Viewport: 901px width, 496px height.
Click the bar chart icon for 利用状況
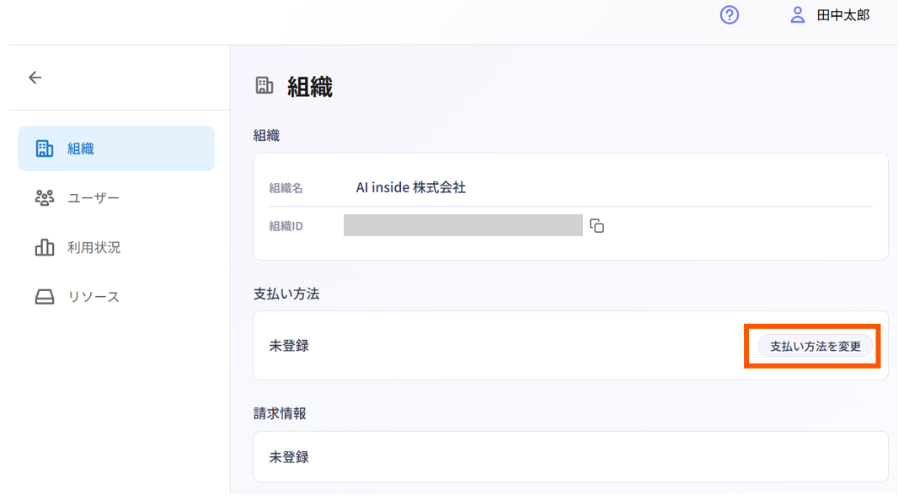(44, 247)
